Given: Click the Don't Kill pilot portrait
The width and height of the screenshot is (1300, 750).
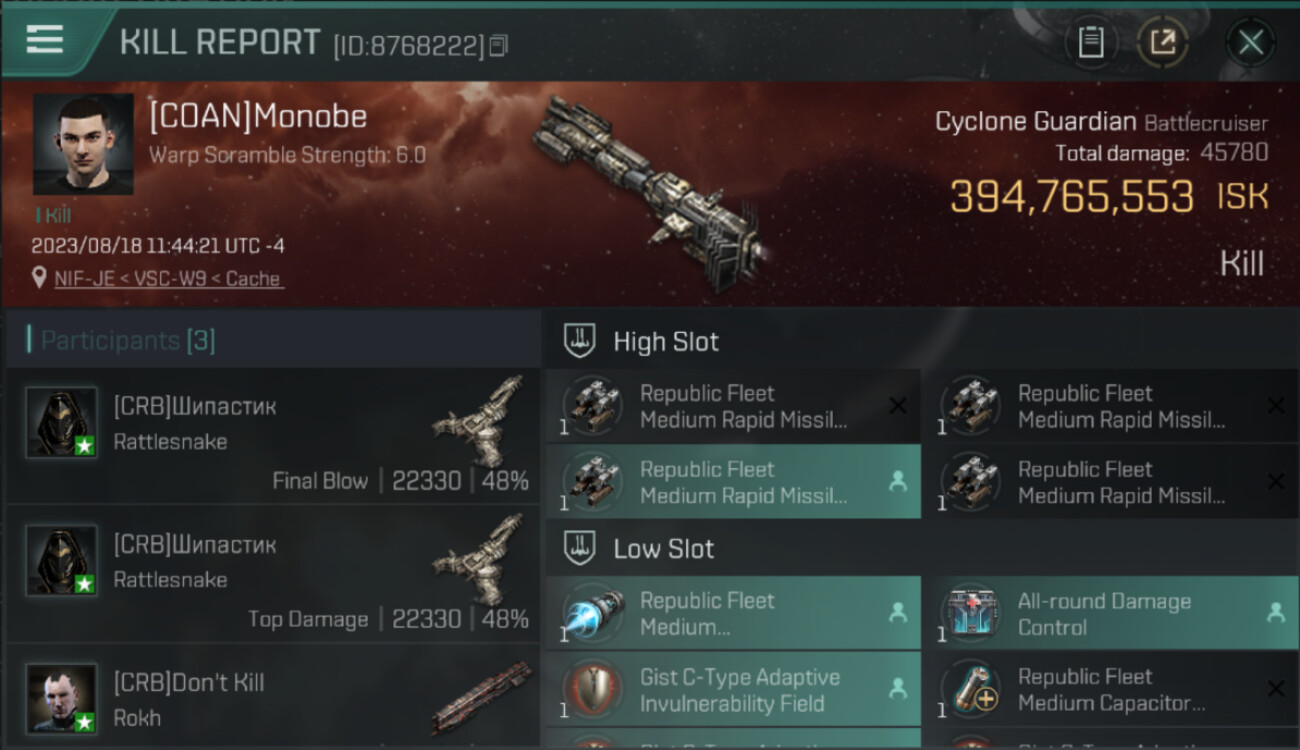Looking at the screenshot, I should (x=61, y=698).
